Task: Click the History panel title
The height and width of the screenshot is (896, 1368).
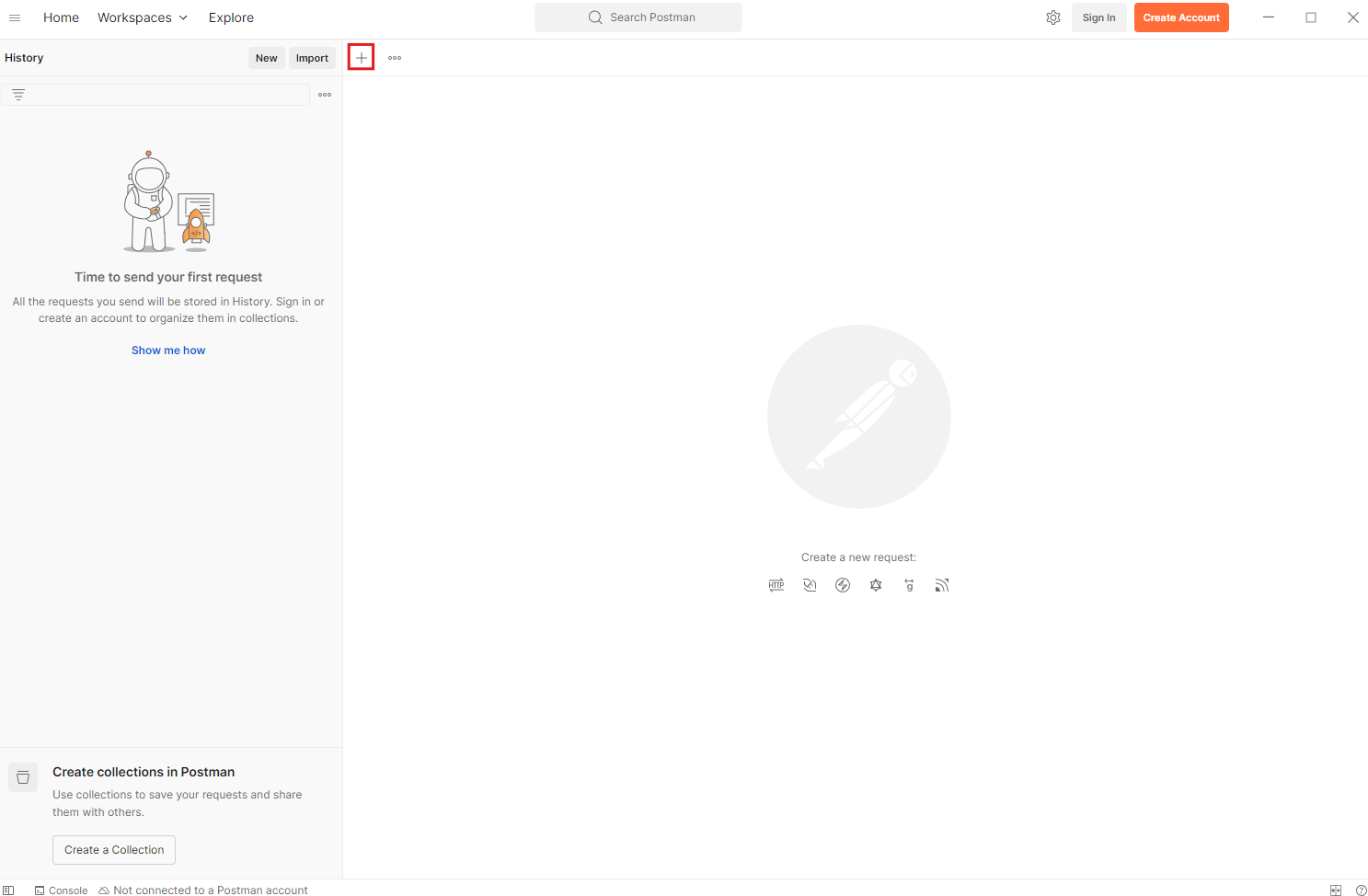Action: point(24,58)
